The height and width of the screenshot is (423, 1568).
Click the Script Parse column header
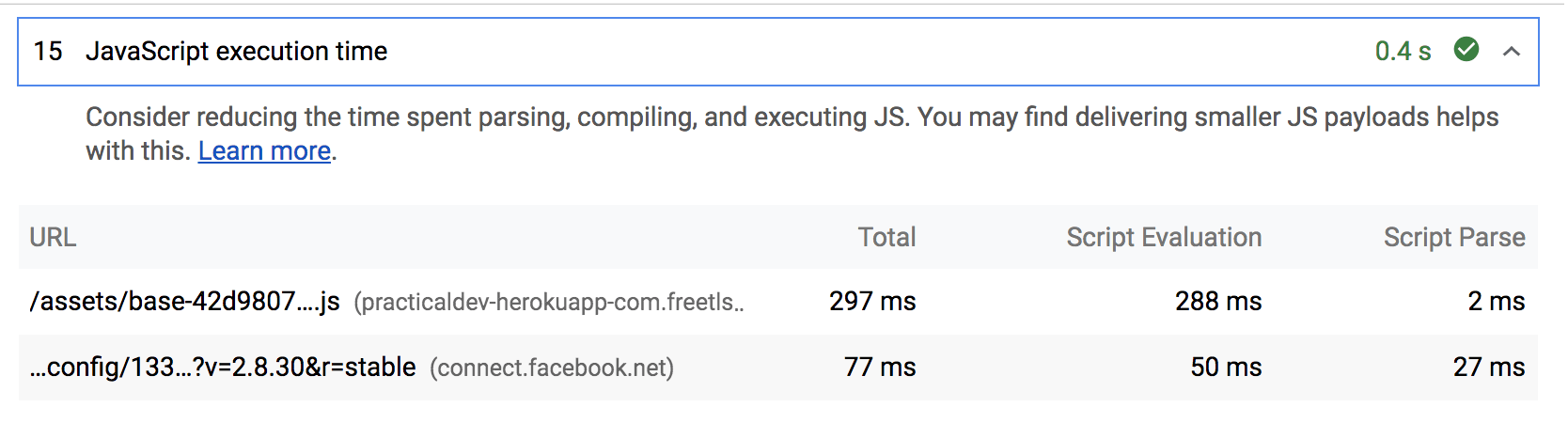(x=1453, y=238)
